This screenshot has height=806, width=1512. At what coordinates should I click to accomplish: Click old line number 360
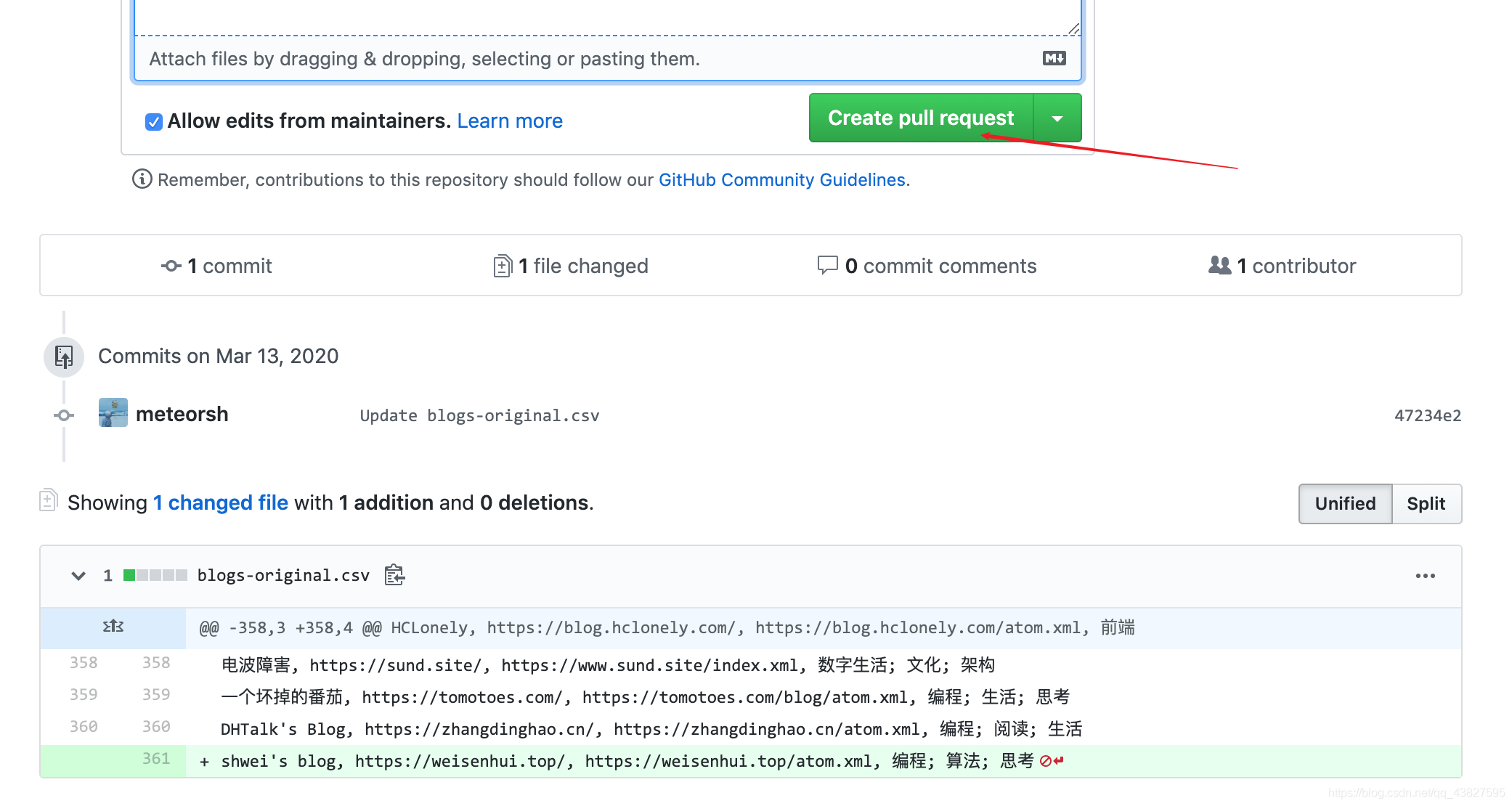tap(84, 727)
